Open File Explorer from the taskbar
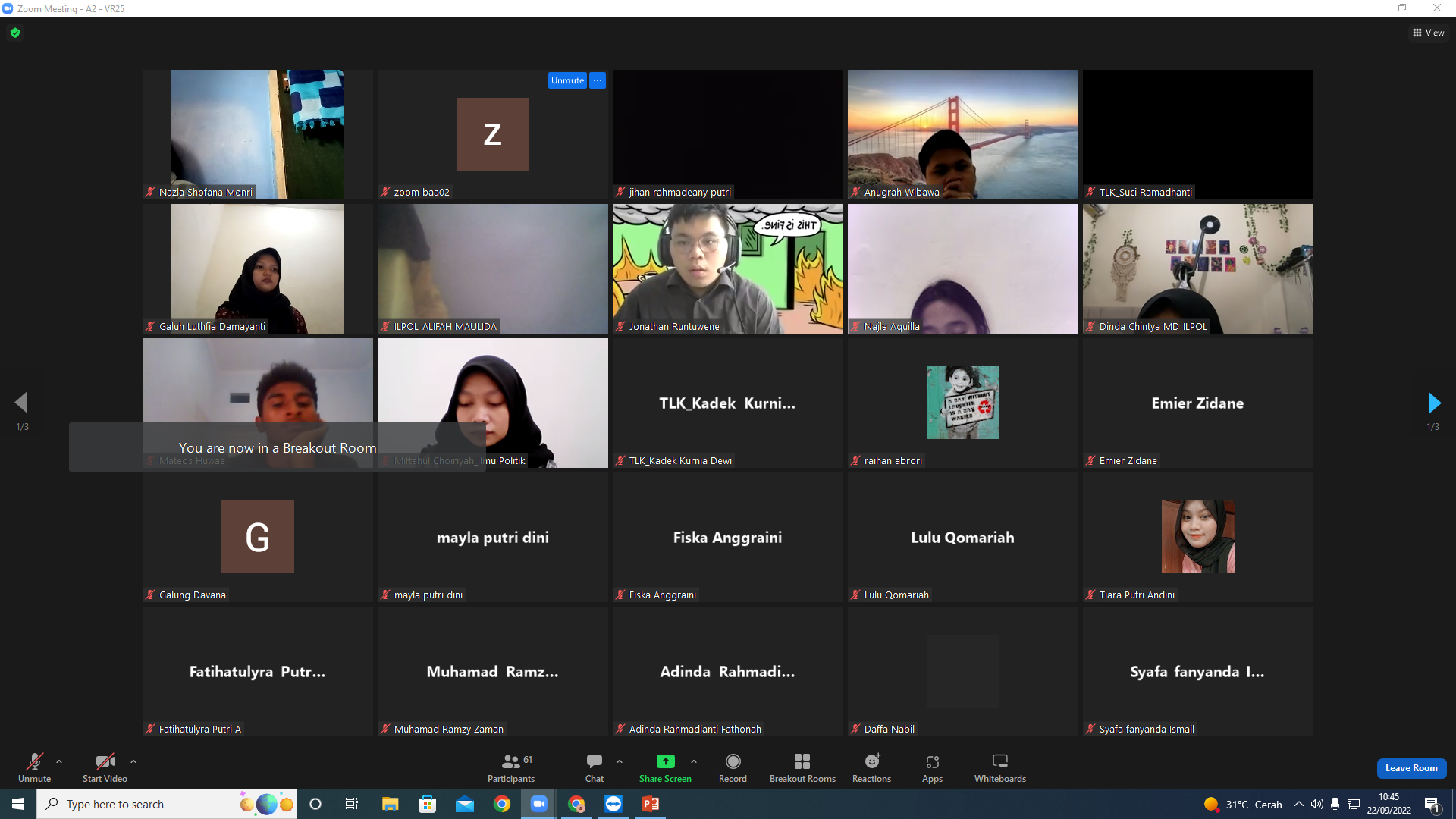This screenshot has height=819, width=1456. (390, 804)
